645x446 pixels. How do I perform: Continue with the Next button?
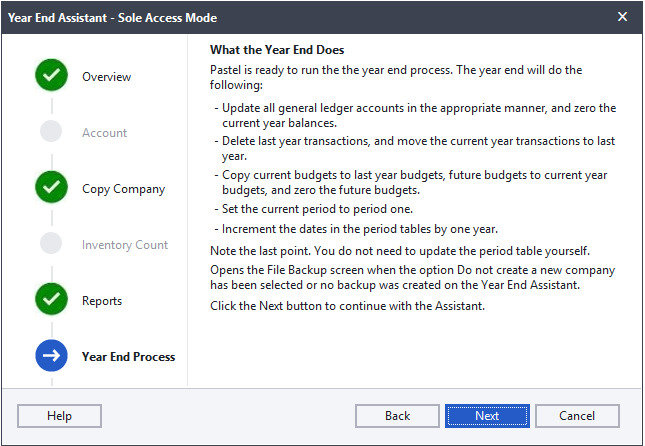tap(487, 416)
